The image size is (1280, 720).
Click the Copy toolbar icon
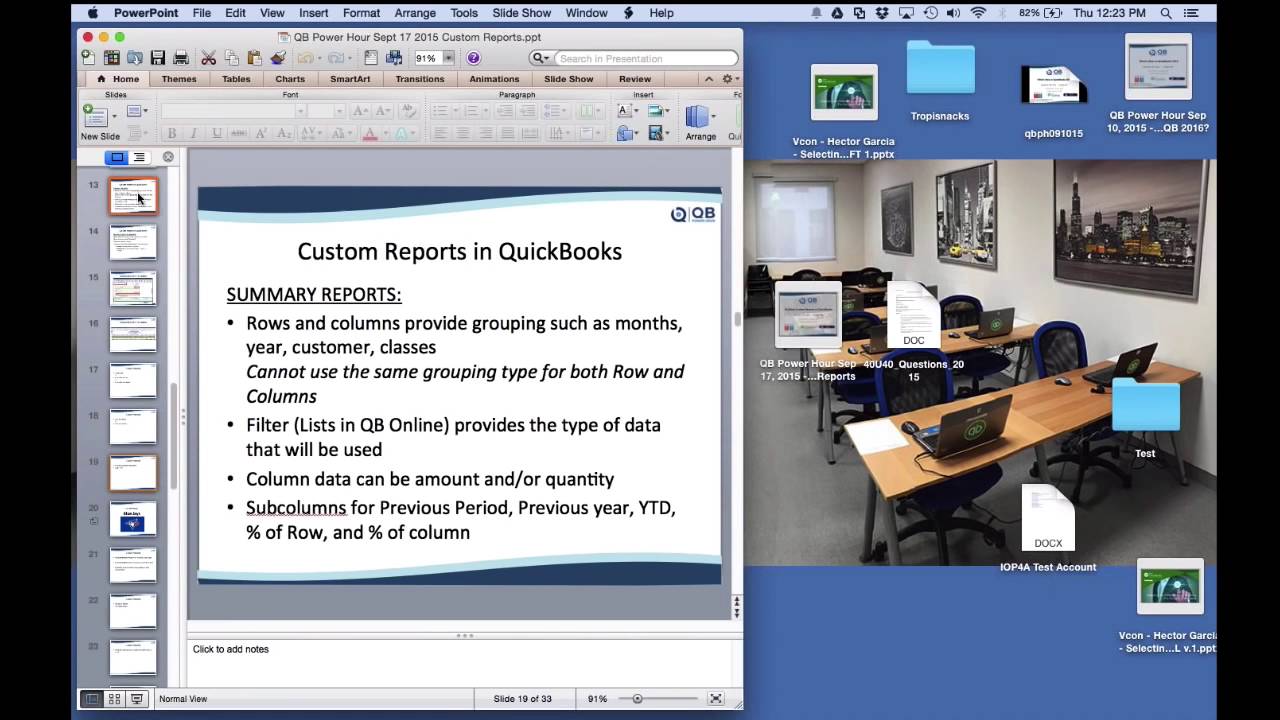click(x=232, y=58)
